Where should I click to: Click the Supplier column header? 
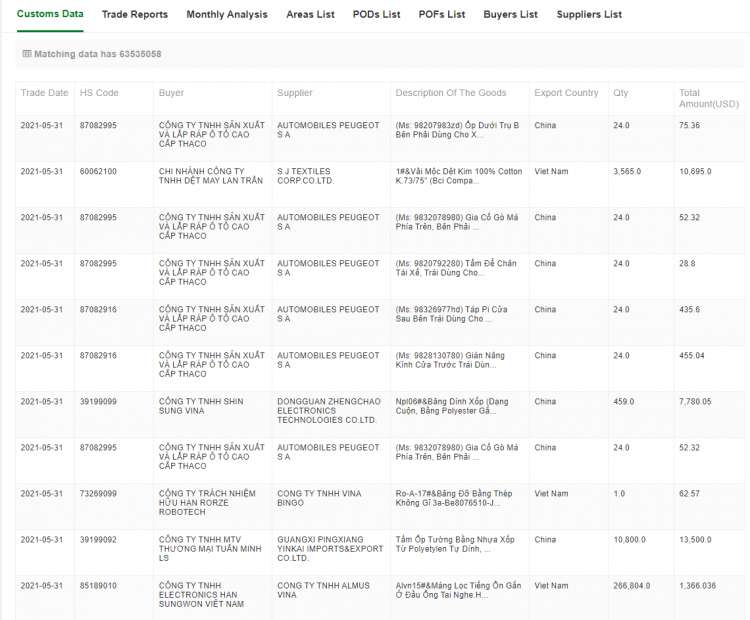click(x=295, y=93)
